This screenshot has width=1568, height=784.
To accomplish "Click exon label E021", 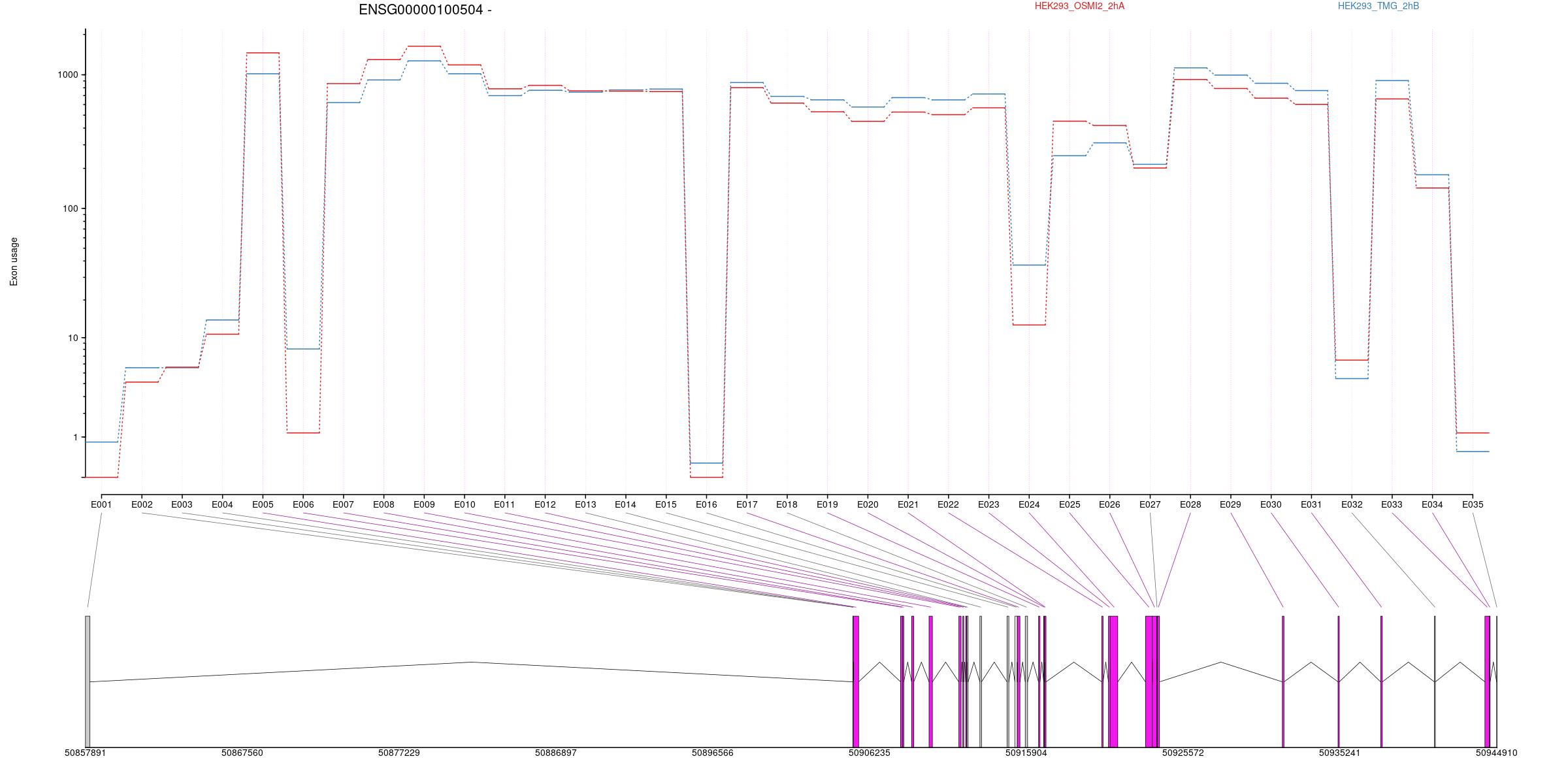I will click(908, 504).
